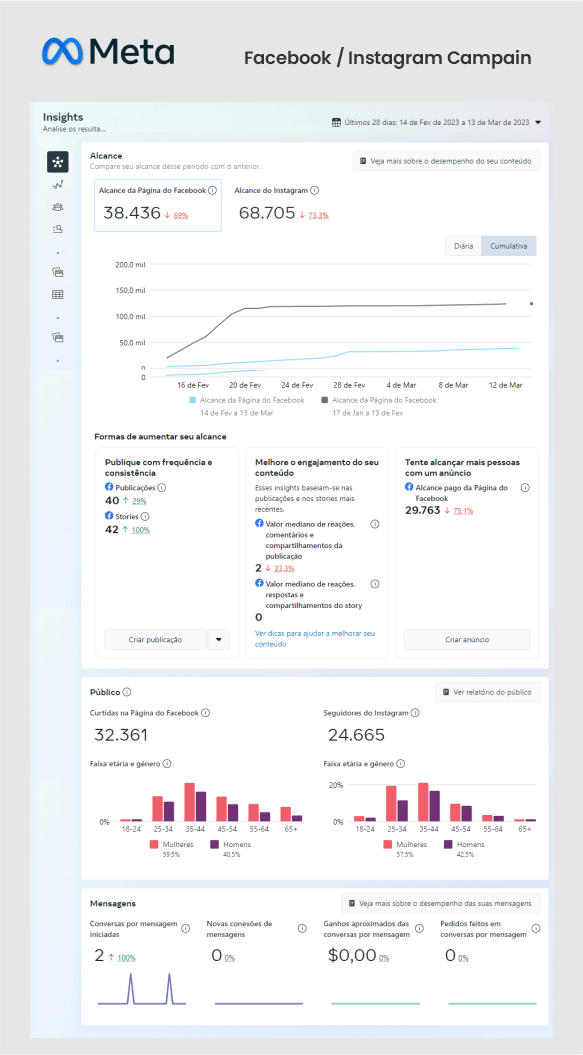Click Veja mais sobre o desempenho do seu conteúdo
583x1055 pixels.
point(446,161)
